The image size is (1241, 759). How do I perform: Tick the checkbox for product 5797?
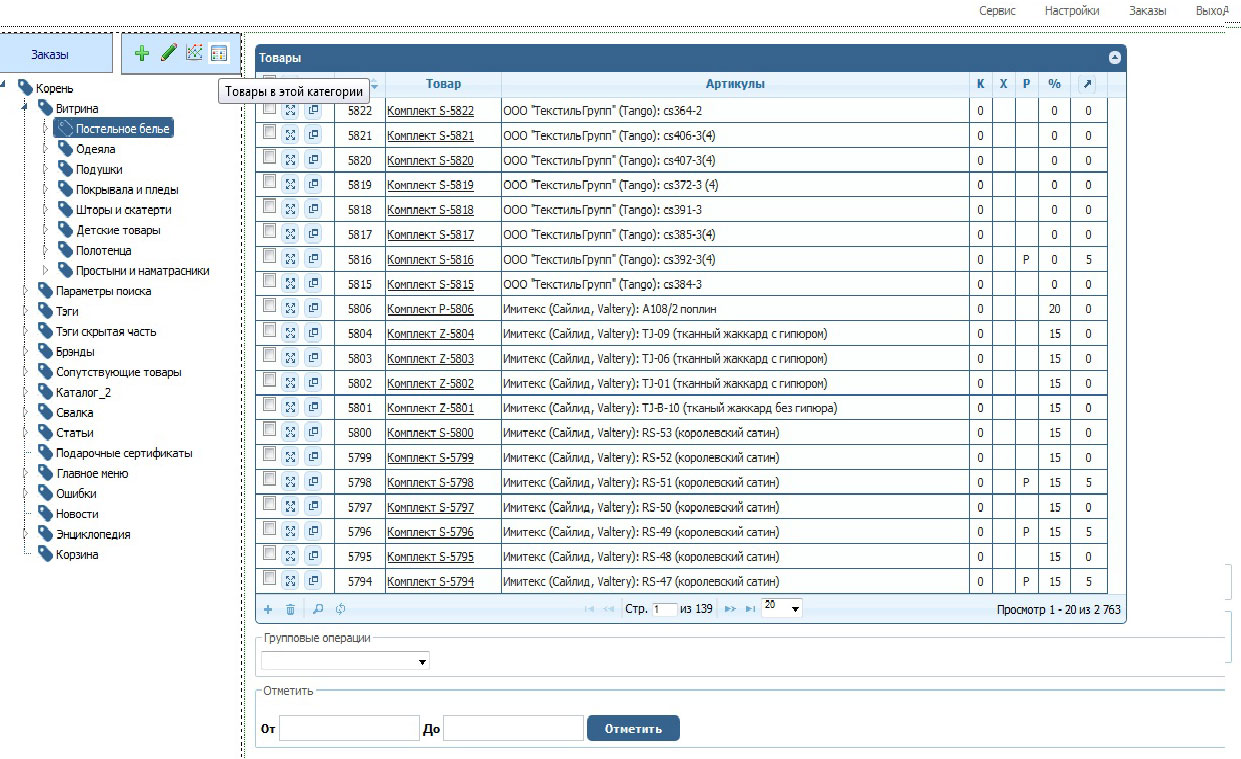pos(269,503)
